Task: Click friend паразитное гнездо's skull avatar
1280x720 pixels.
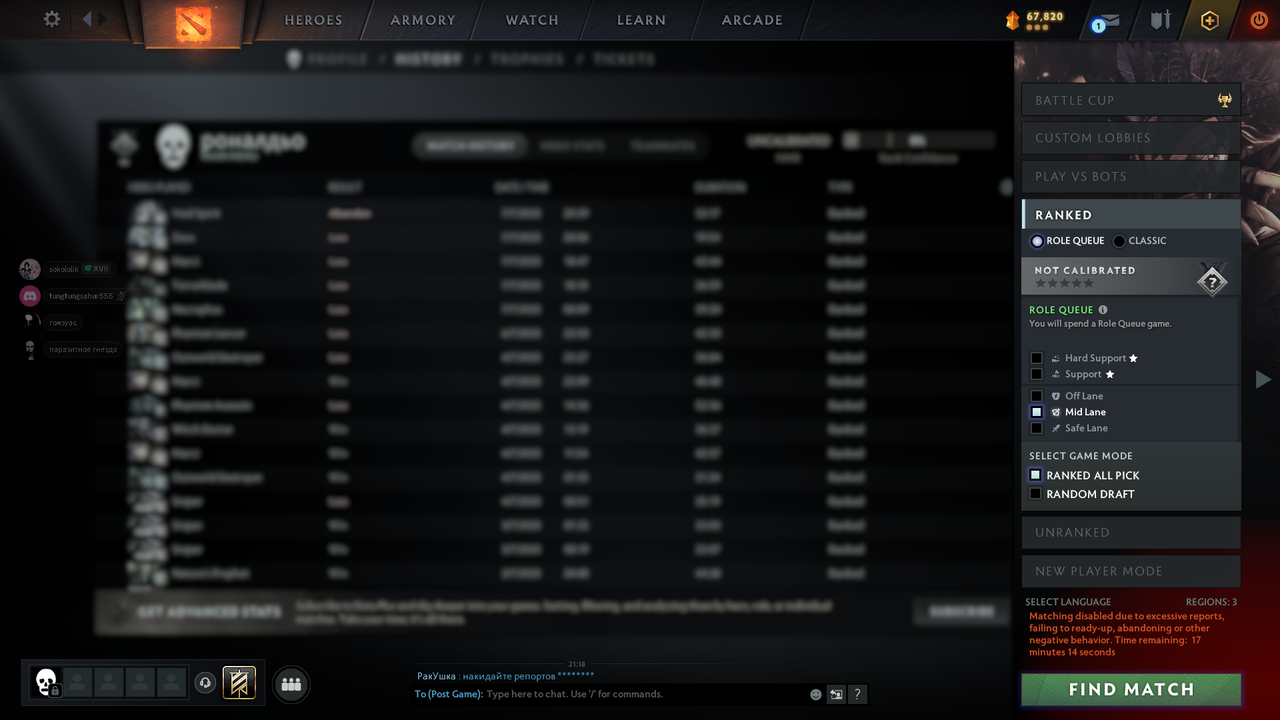Action: click(x=30, y=349)
